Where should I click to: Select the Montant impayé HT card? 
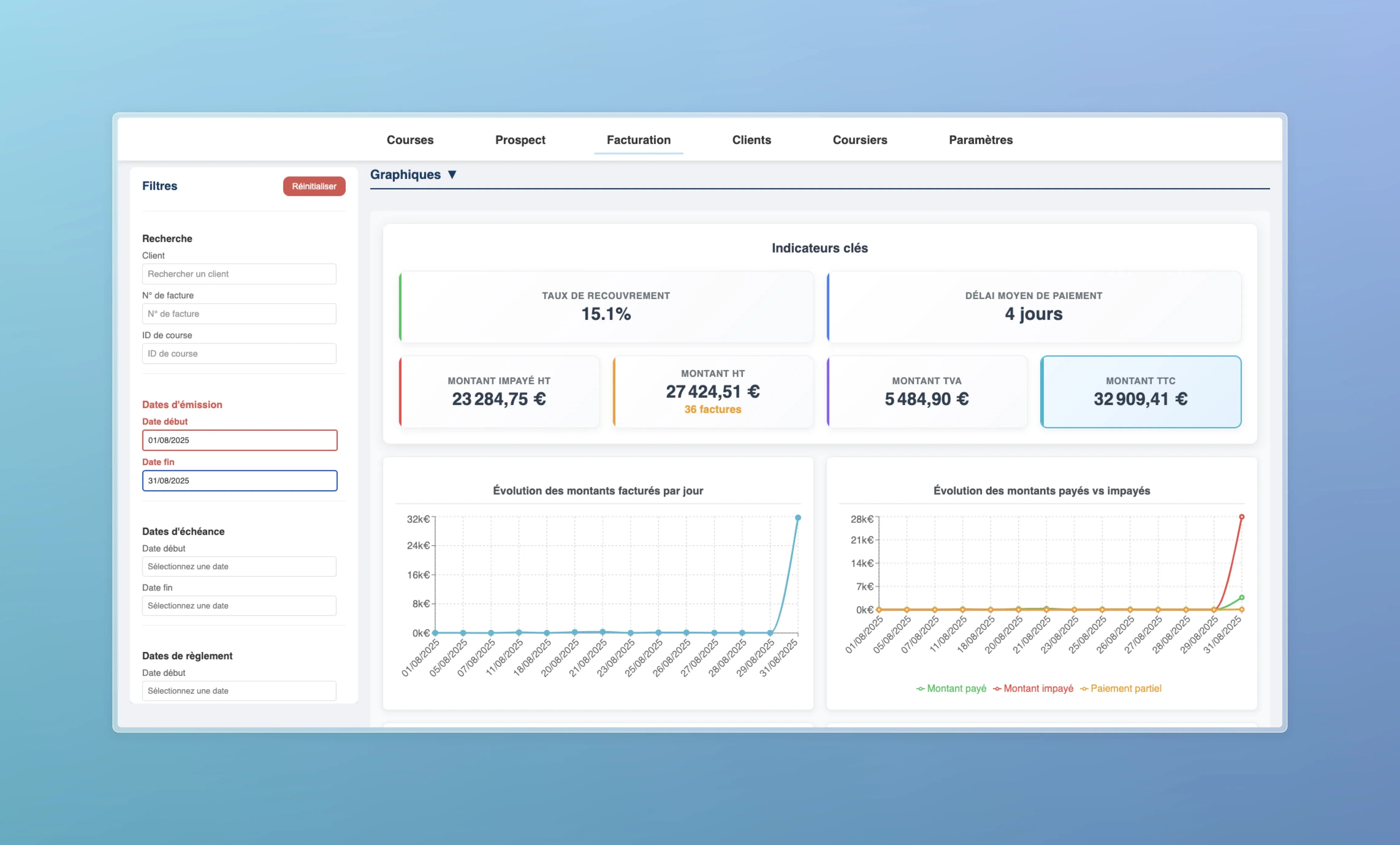pos(499,391)
